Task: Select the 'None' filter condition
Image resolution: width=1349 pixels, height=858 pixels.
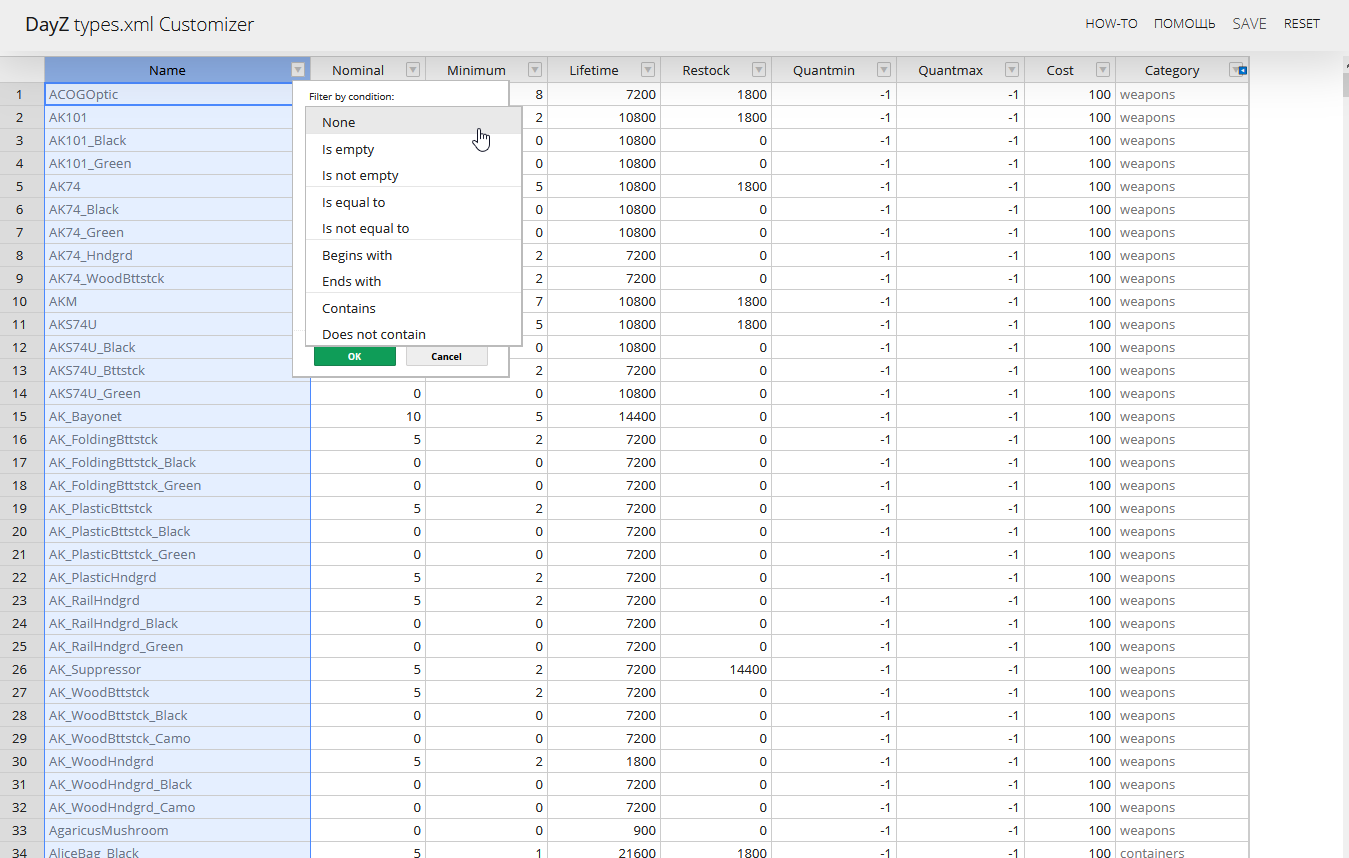Action: [339, 122]
